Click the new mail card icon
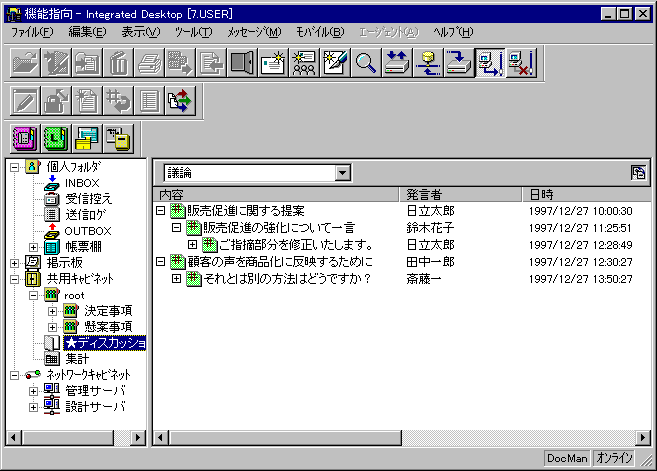Viewport: 657px width, 471px height. coord(273,63)
